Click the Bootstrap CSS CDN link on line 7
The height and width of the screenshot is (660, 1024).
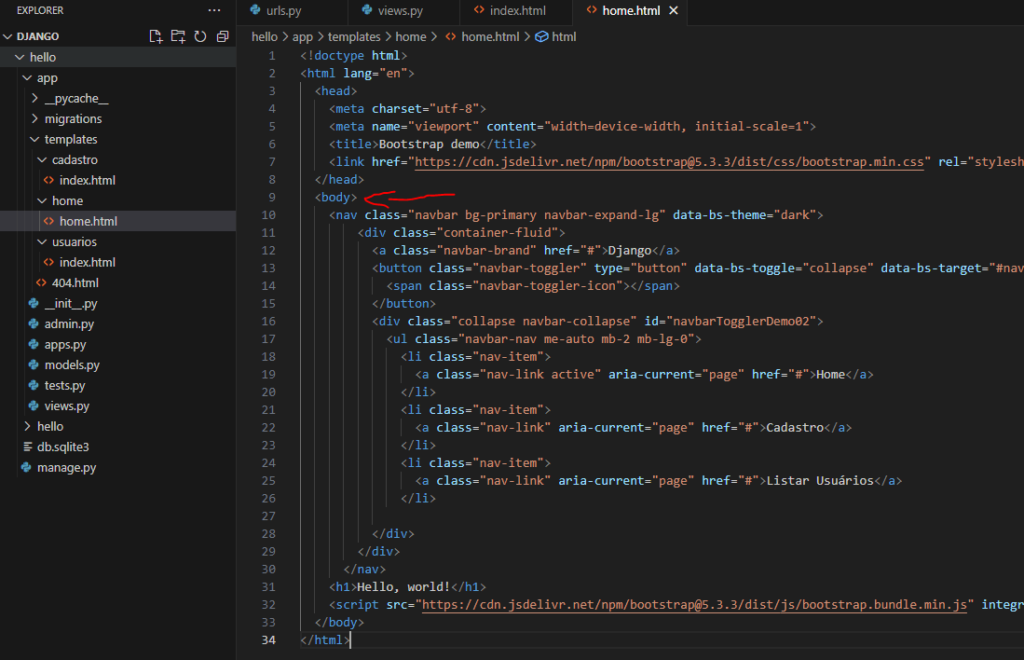[672, 162]
